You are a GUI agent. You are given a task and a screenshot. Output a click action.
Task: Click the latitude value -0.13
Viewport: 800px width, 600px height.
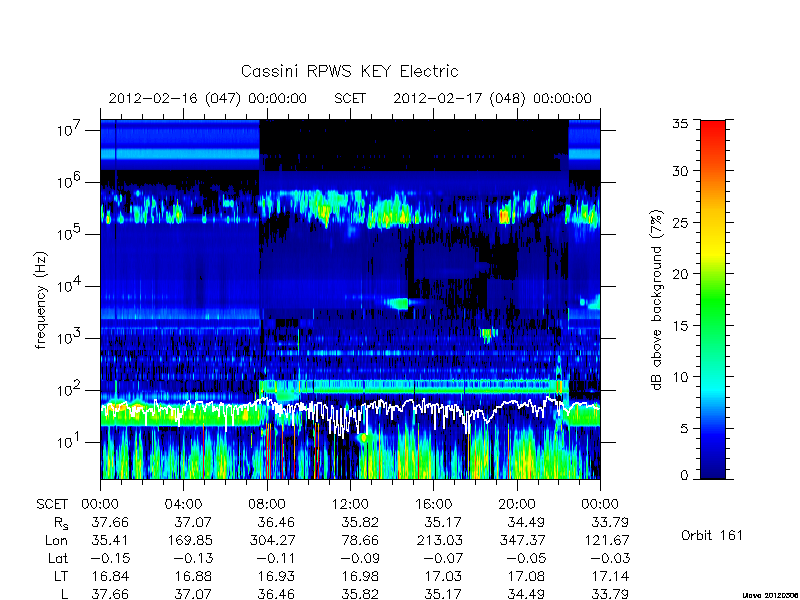point(193,559)
